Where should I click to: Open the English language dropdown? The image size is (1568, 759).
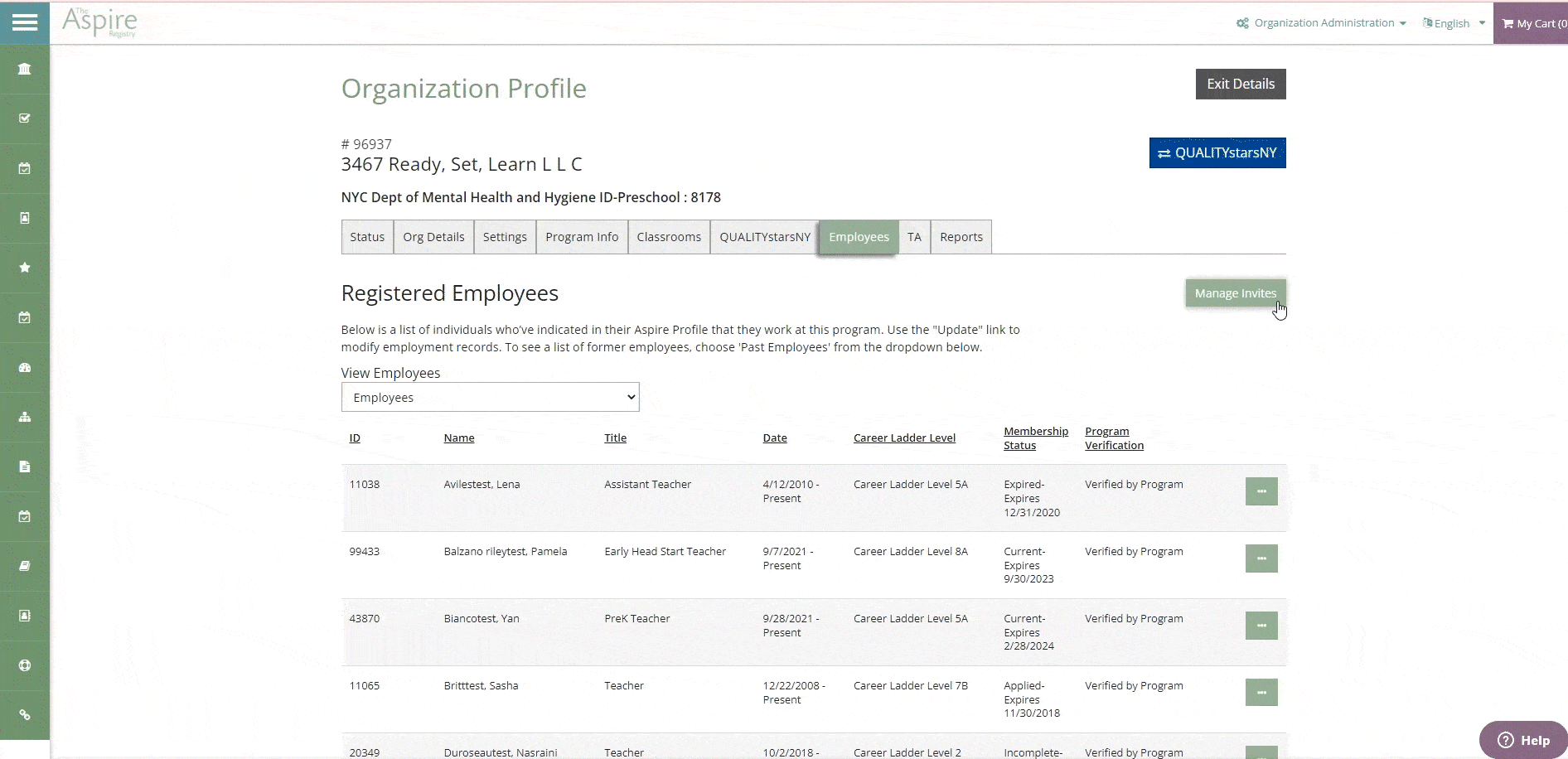1454,23
